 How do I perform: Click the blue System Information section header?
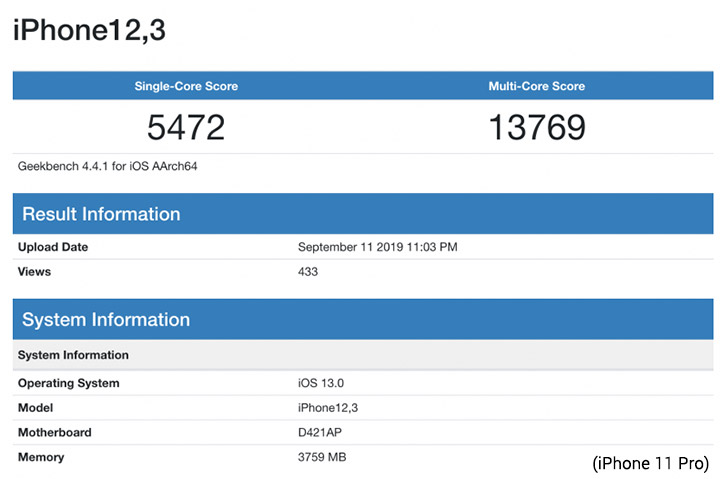click(x=363, y=319)
